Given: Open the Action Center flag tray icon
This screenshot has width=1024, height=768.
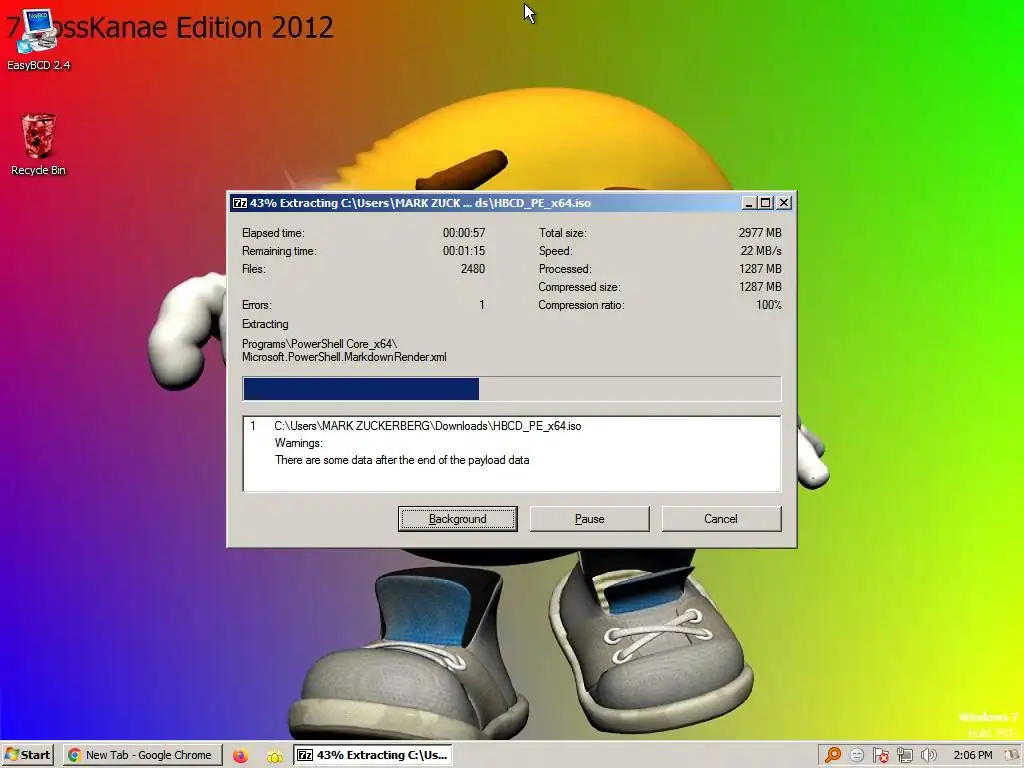Looking at the screenshot, I should click(880, 756).
